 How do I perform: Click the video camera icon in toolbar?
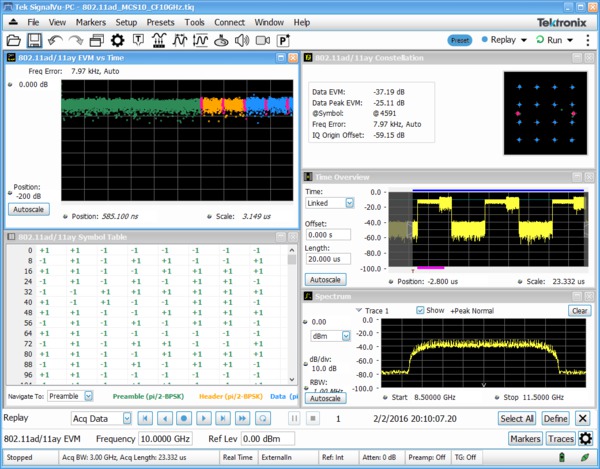tap(262, 41)
